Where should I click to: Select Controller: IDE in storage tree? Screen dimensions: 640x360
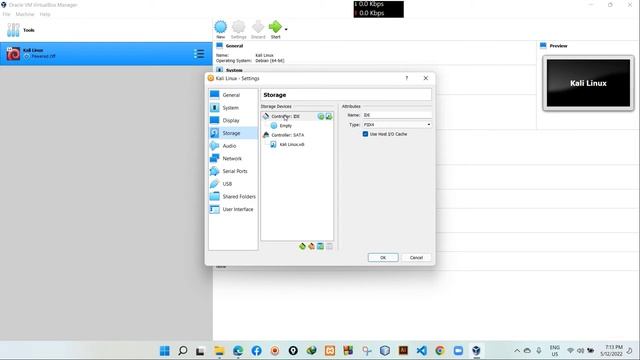tap(286, 116)
